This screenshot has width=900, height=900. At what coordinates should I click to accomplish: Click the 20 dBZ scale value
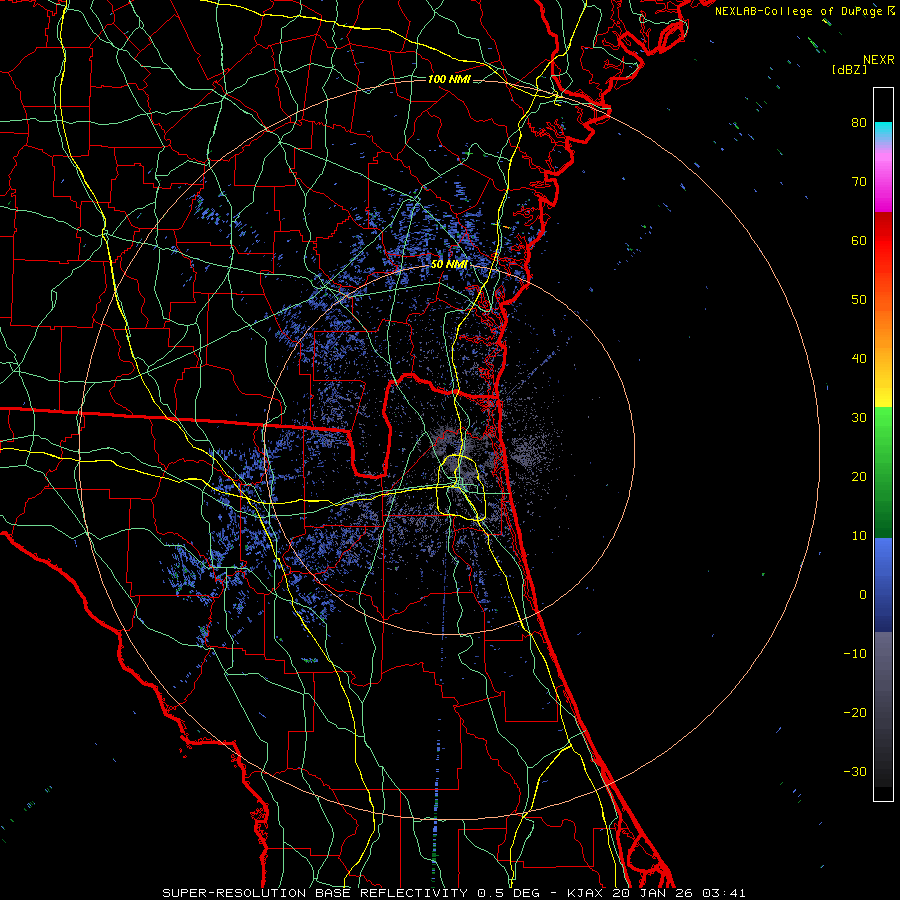859,477
